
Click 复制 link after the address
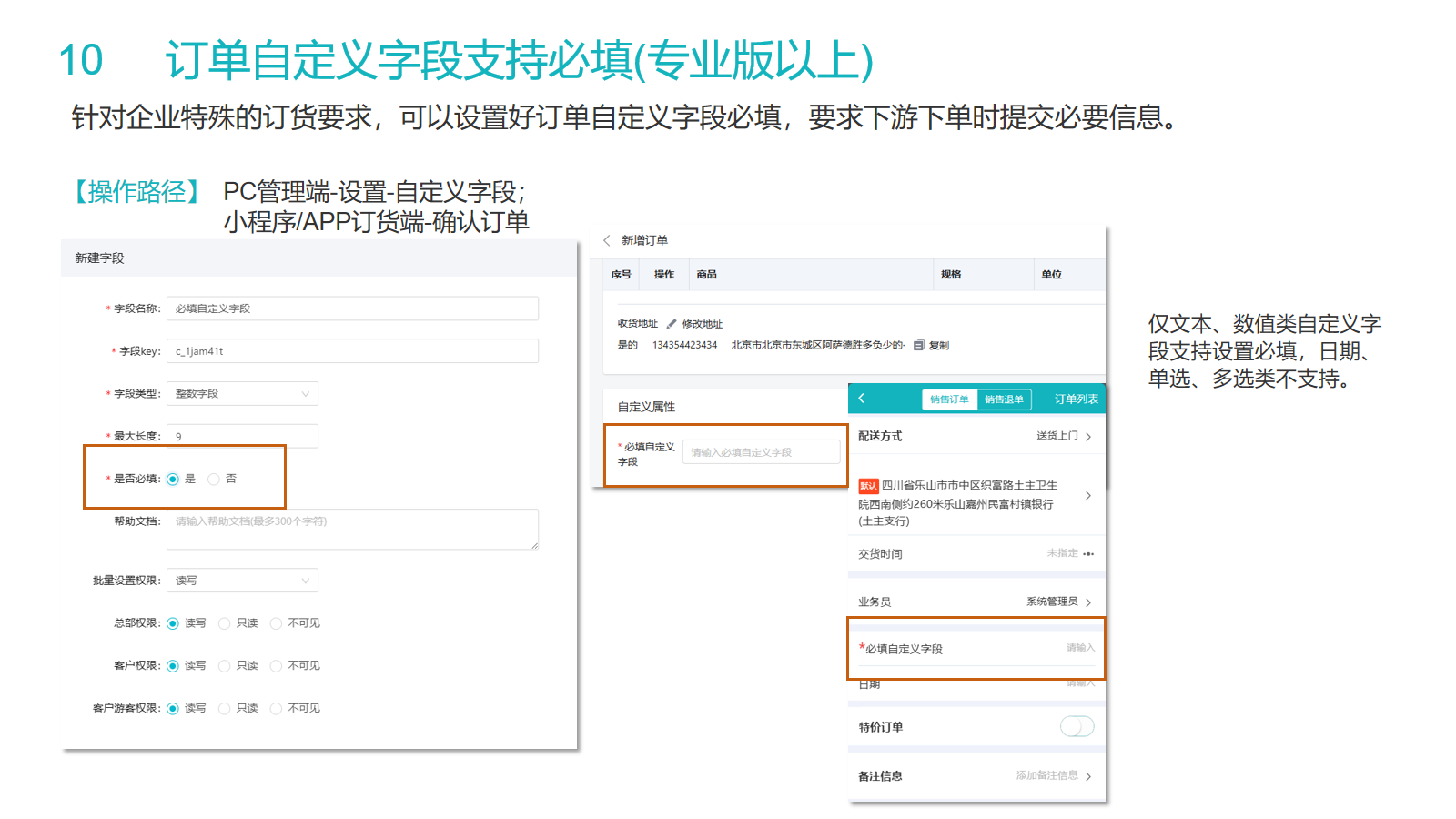(939, 346)
